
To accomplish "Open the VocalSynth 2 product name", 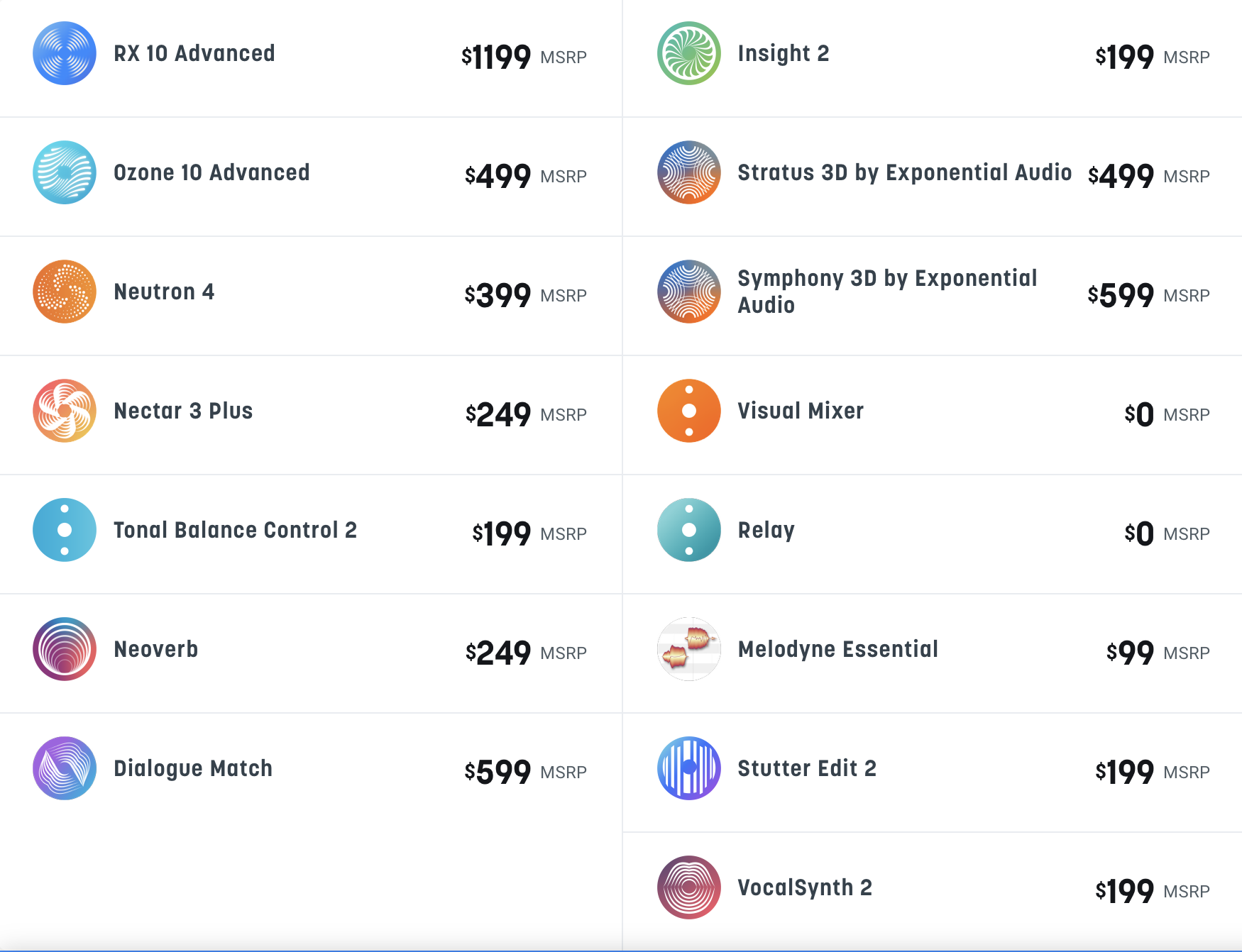I will click(805, 888).
